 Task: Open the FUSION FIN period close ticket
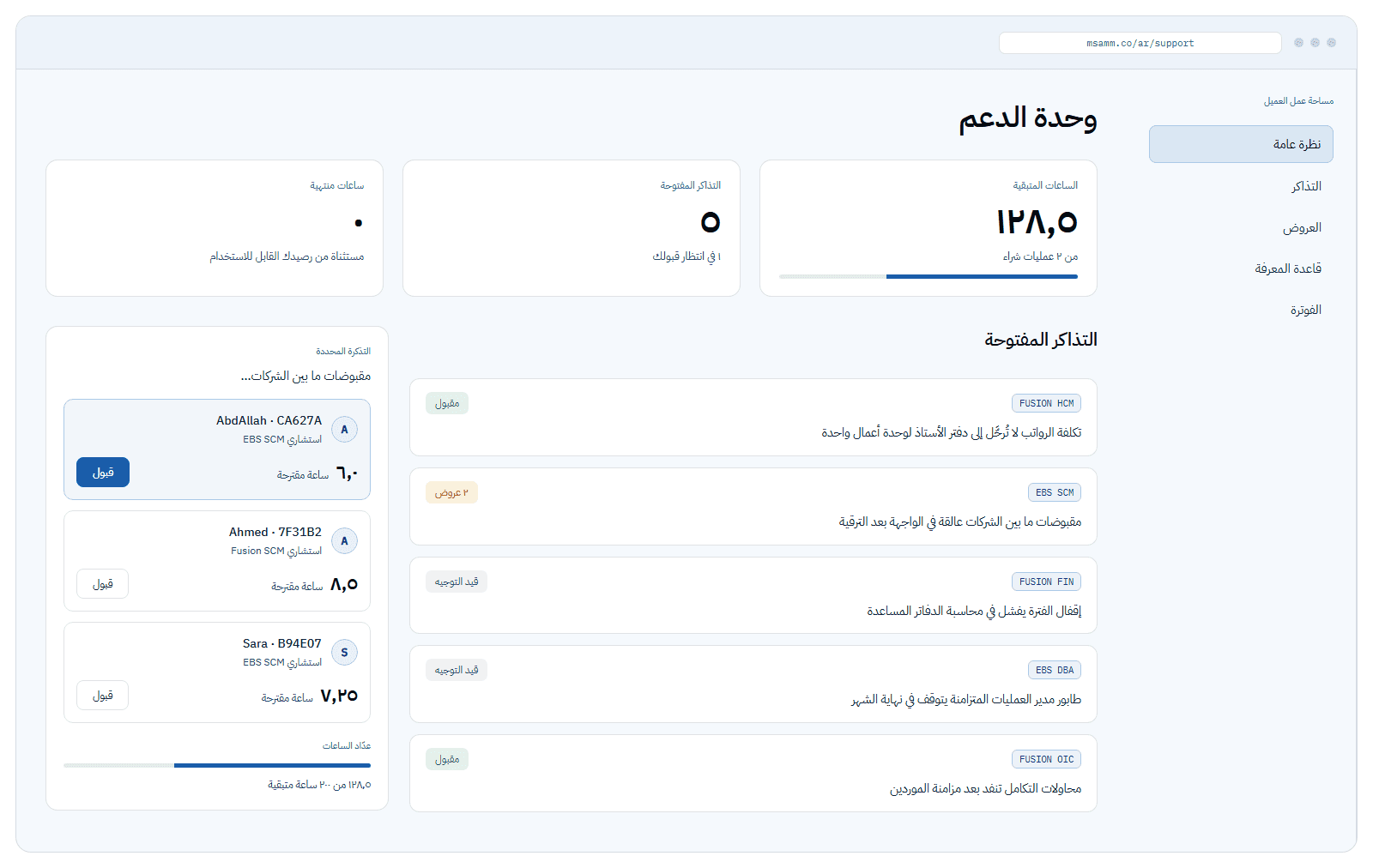[x=753, y=595]
